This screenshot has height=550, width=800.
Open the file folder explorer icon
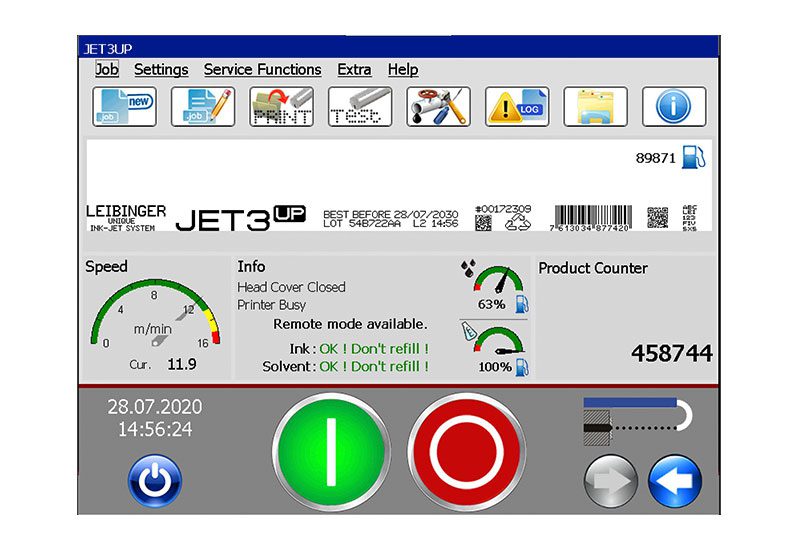tap(595, 107)
